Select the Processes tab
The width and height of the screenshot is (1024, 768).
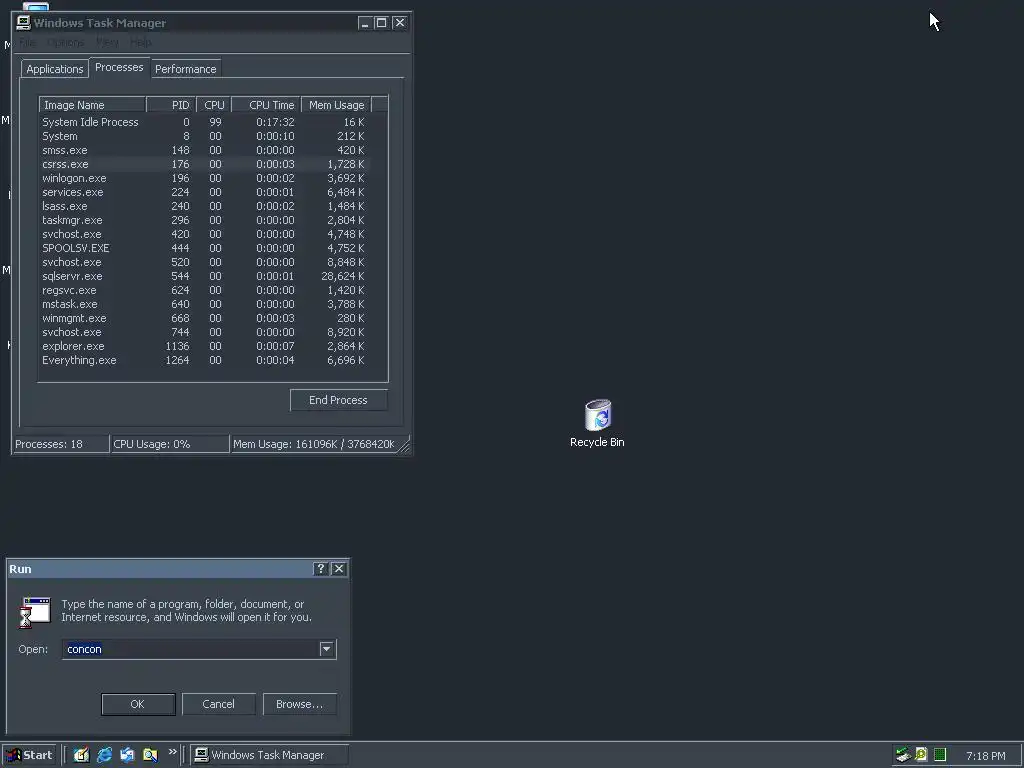click(x=119, y=67)
